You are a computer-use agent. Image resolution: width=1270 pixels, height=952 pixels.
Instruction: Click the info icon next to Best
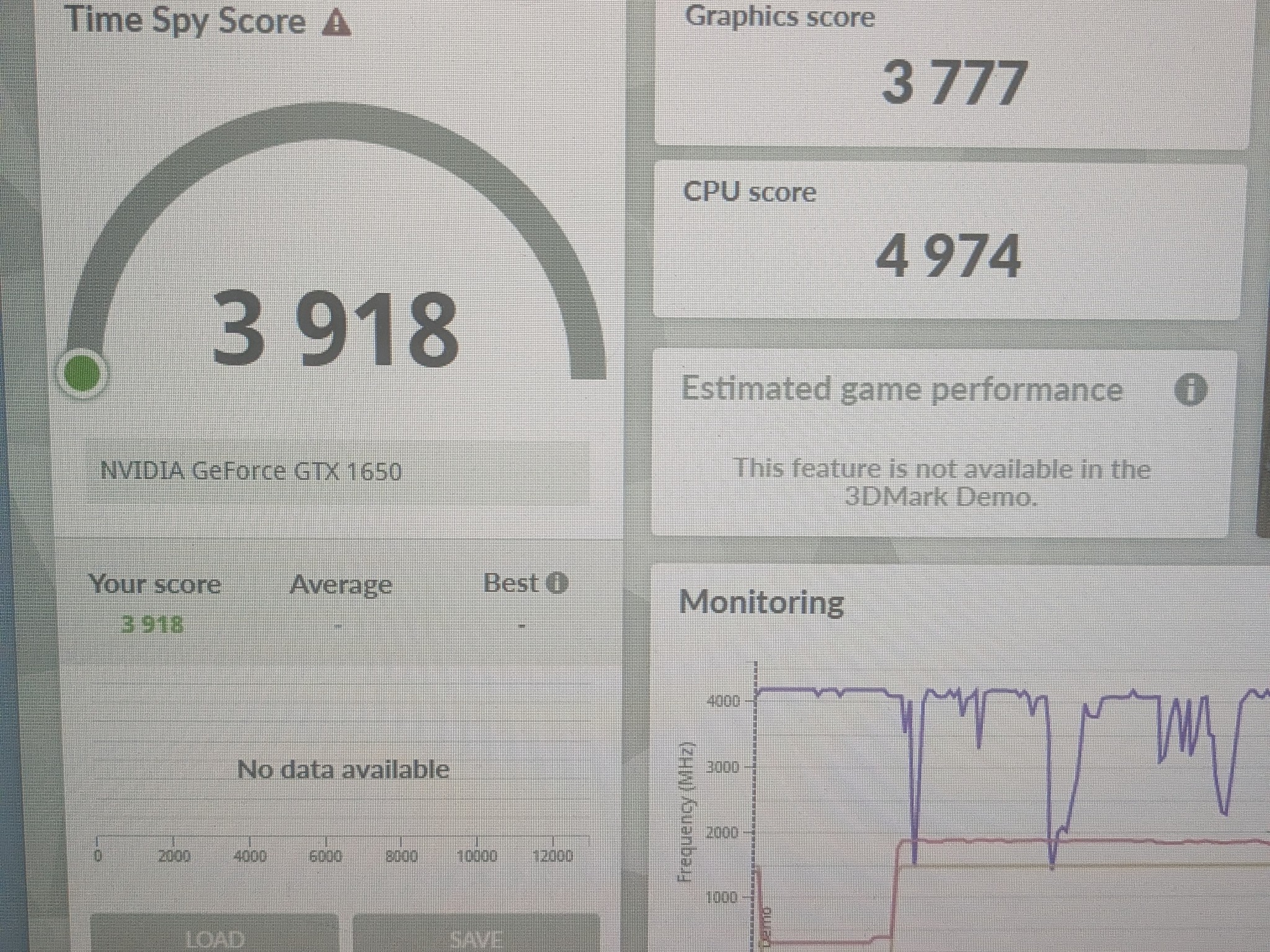tap(557, 583)
